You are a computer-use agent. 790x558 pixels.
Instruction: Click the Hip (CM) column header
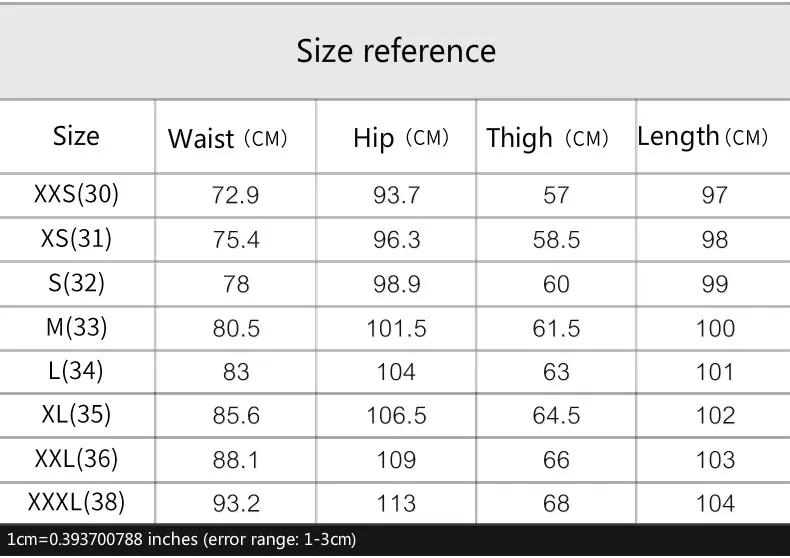click(x=401, y=138)
